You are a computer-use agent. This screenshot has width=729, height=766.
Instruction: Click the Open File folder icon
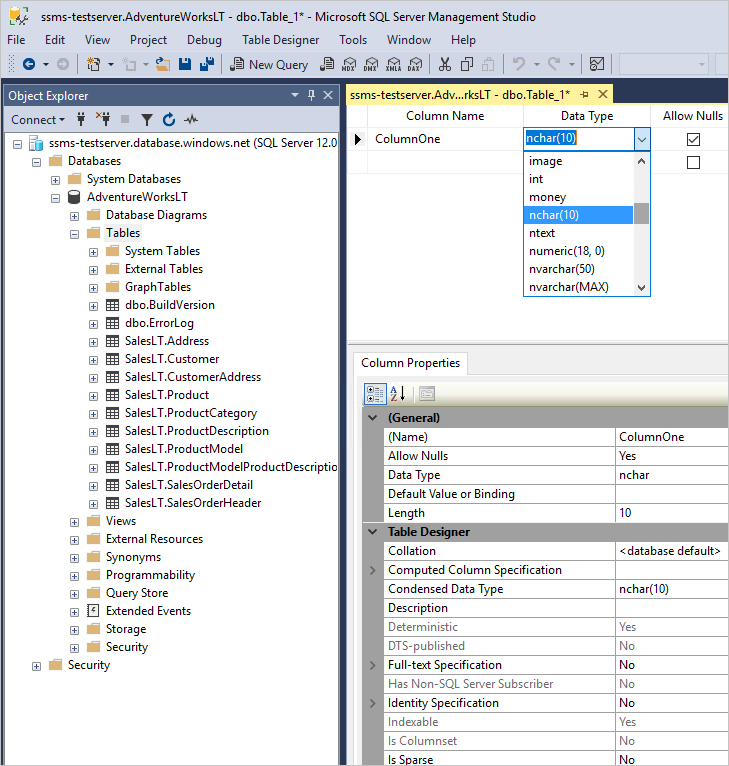[x=163, y=64]
